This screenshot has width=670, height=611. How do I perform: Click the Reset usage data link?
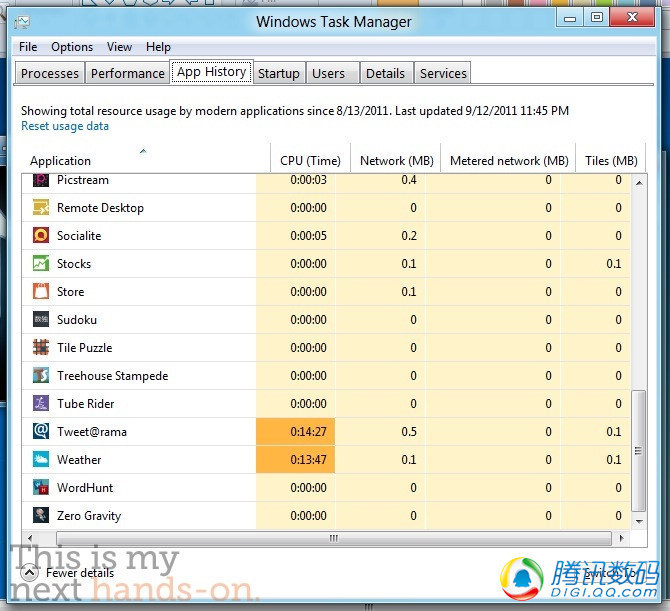[65, 126]
